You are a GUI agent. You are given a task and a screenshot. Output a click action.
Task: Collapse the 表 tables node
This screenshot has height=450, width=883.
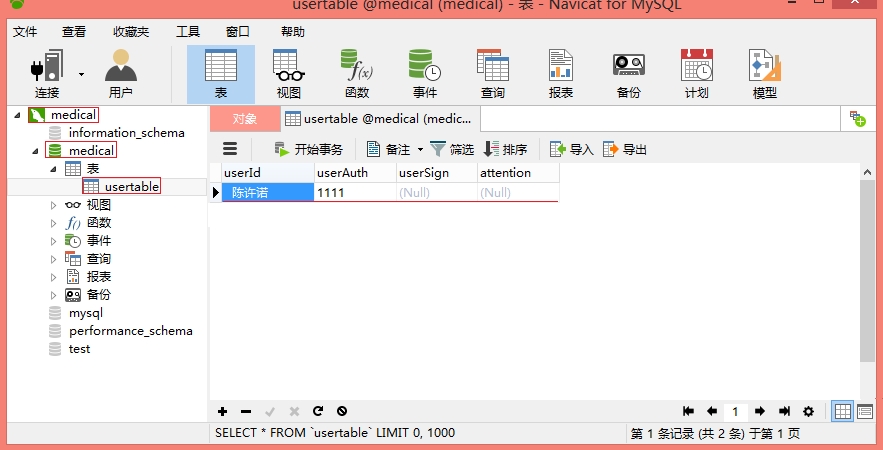click(x=53, y=169)
